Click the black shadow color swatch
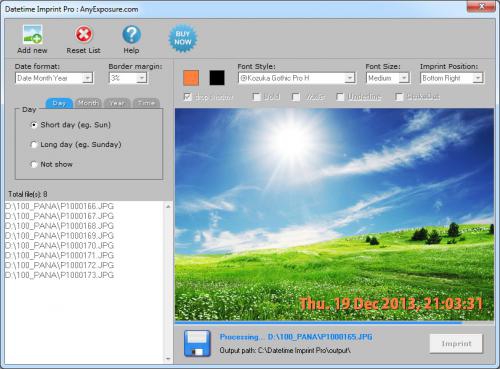The image size is (500, 369). [217, 78]
